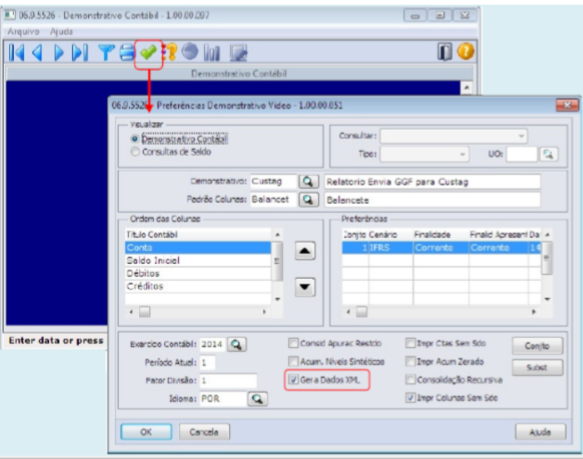The height and width of the screenshot is (459, 583).
Task: Click the Exercício Contábil year field
Action: (x=213, y=344)
